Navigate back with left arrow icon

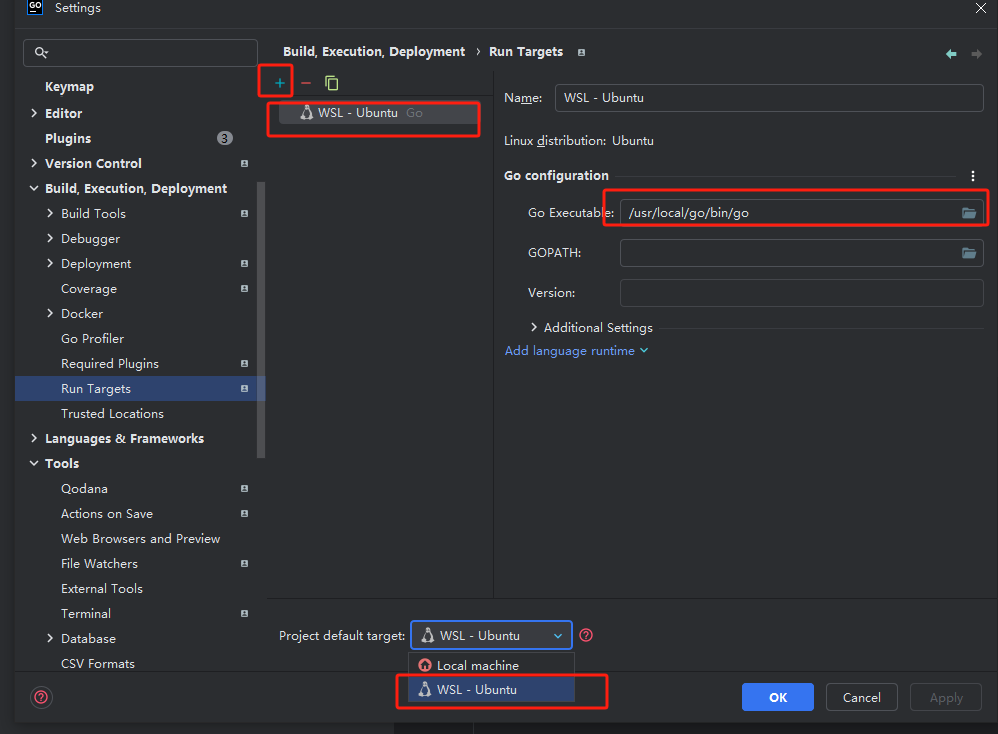tap(951, 54)
